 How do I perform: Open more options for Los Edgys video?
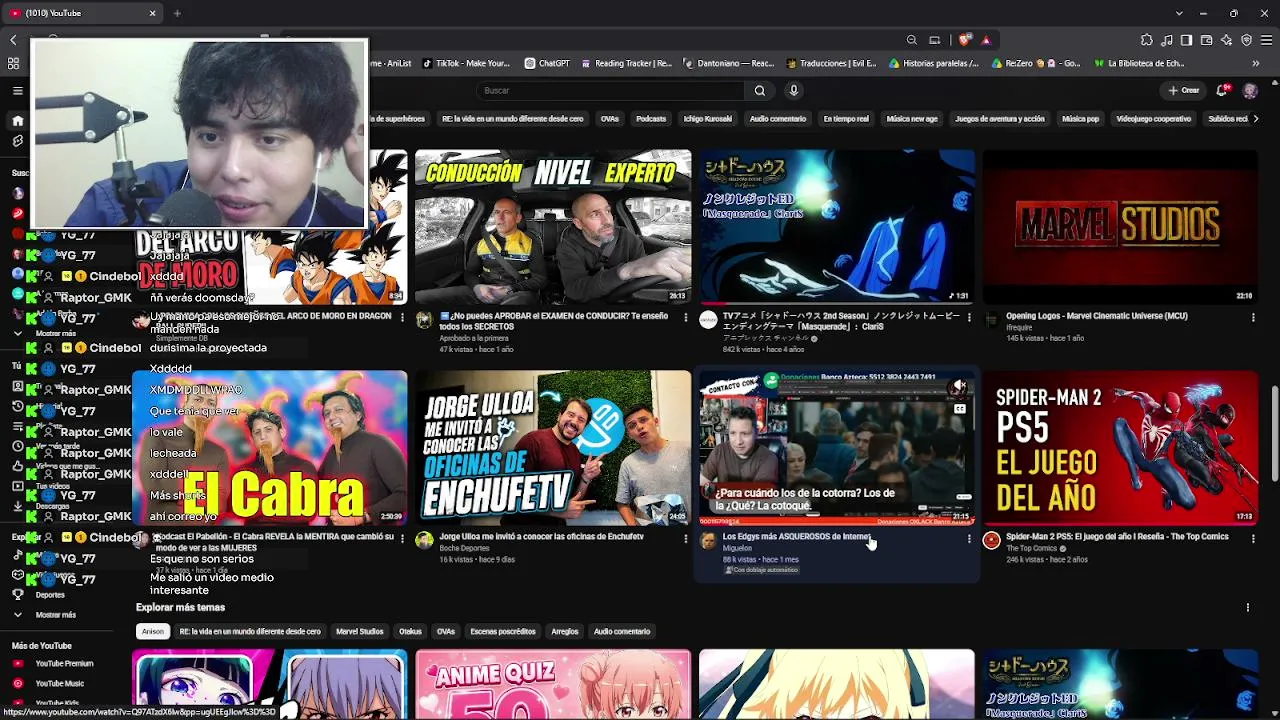969,539
